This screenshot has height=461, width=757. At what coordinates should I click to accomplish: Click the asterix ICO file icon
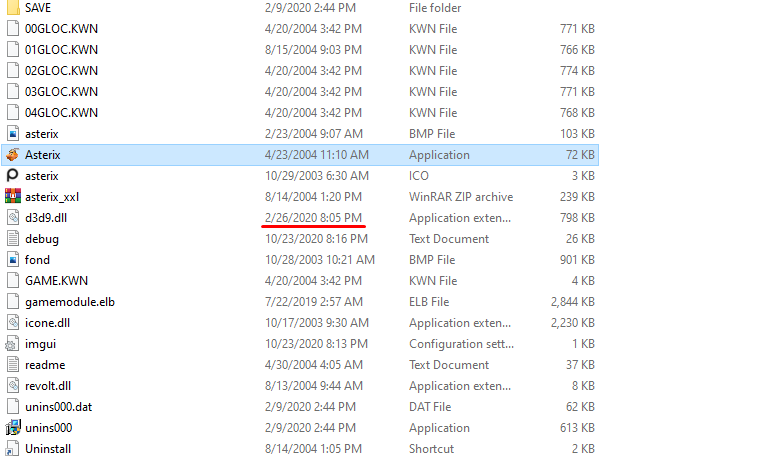coord(13,175)
